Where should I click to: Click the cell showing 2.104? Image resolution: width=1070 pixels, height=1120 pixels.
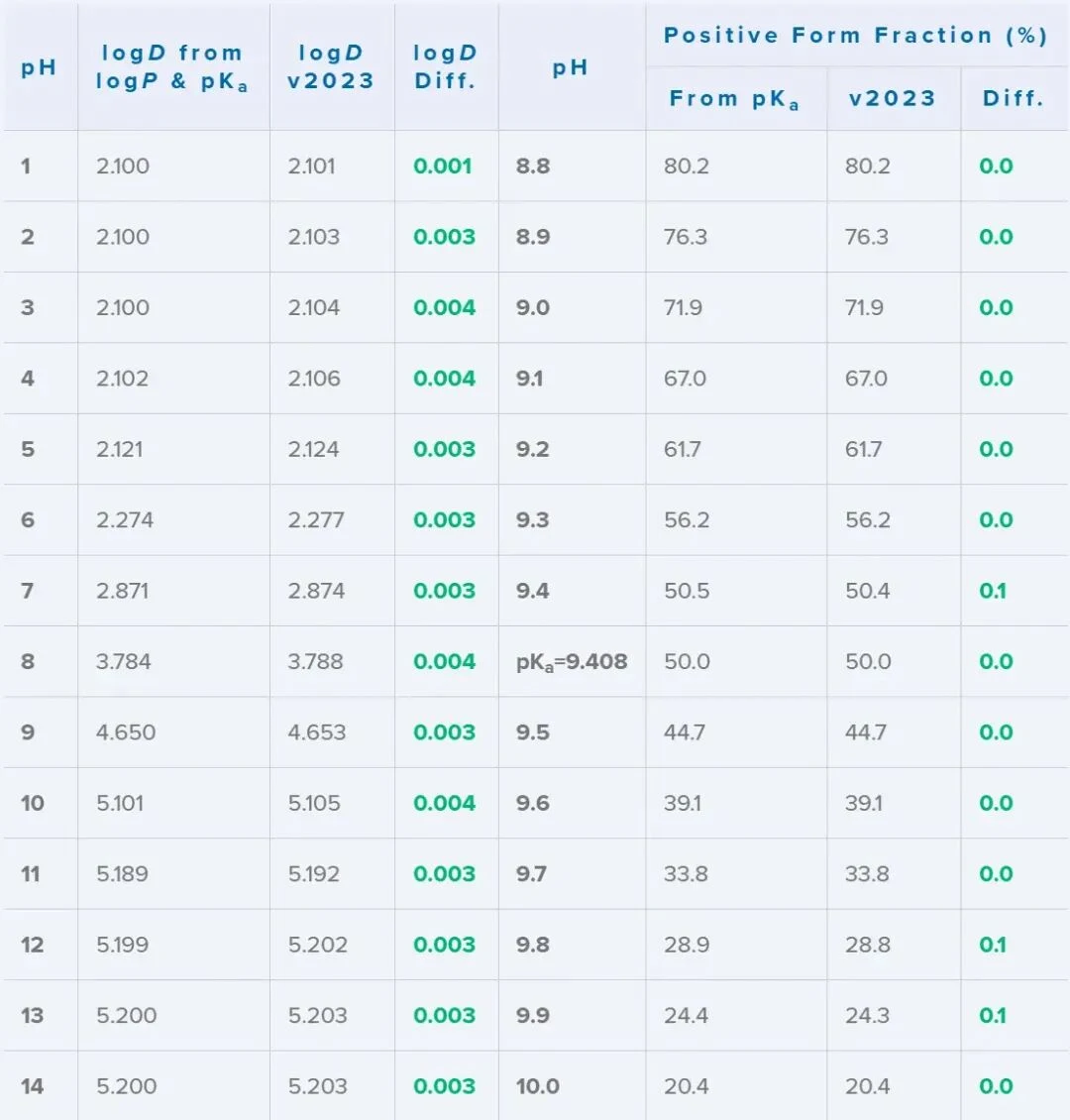coord(314,308)
